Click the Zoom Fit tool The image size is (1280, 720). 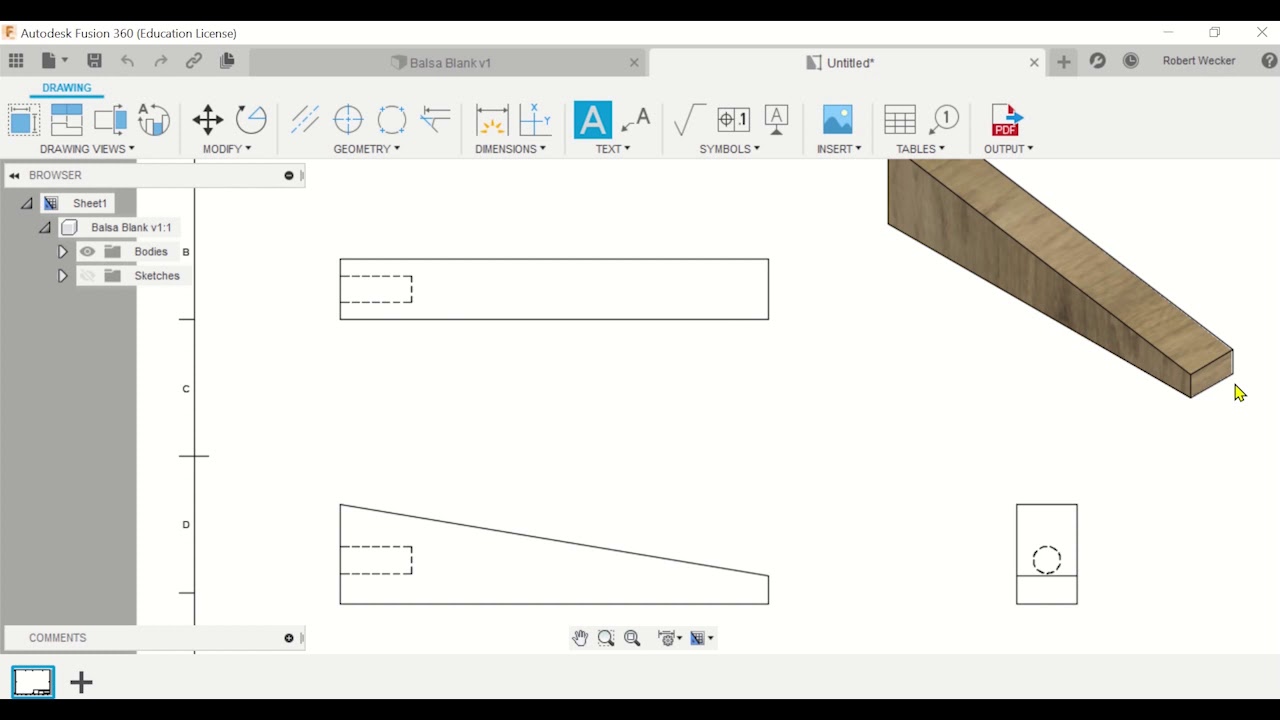632,638
